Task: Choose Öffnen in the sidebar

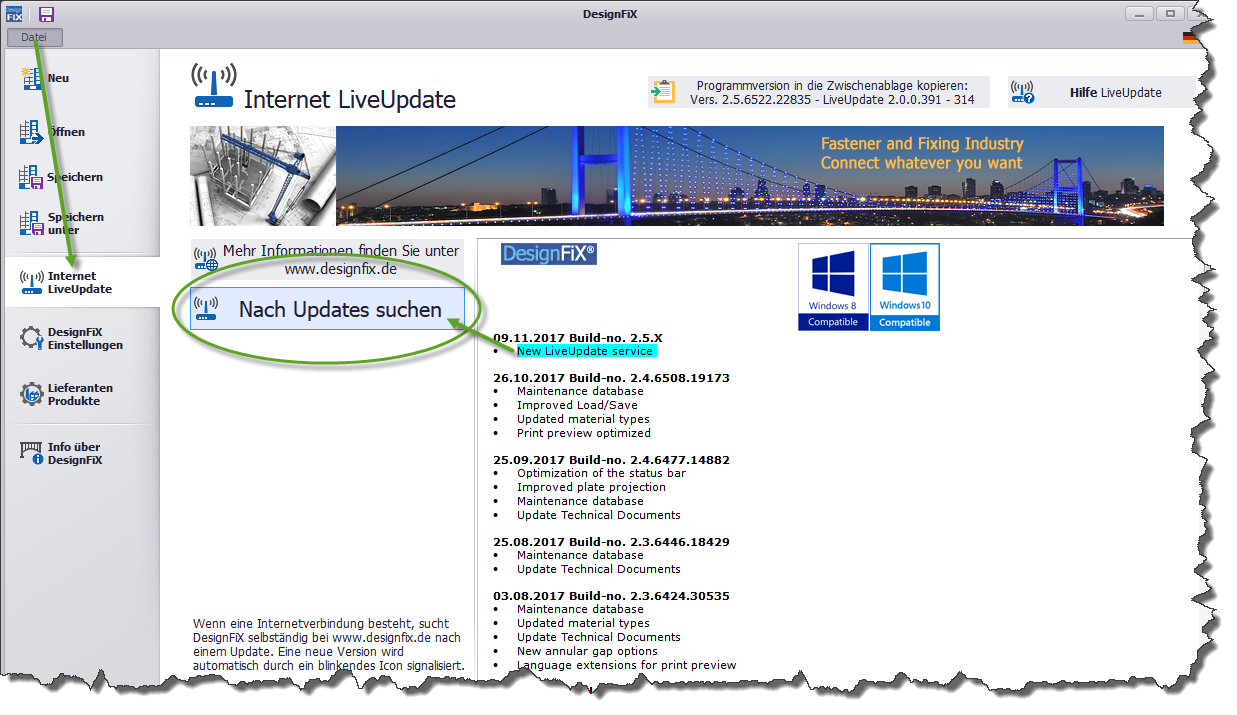Action: 65,132
